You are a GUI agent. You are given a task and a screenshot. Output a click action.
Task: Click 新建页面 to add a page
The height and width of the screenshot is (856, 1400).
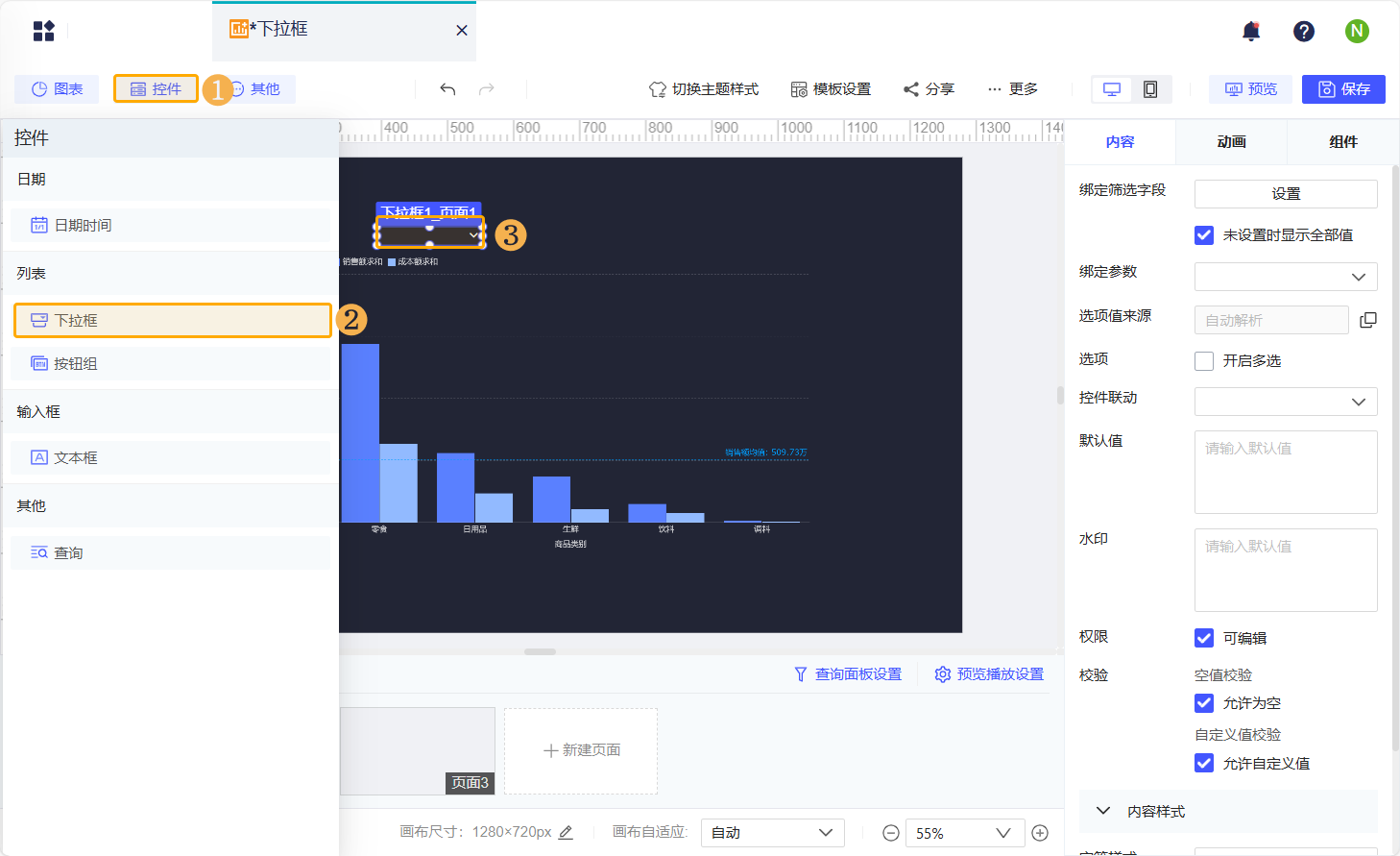click(581, 750)
